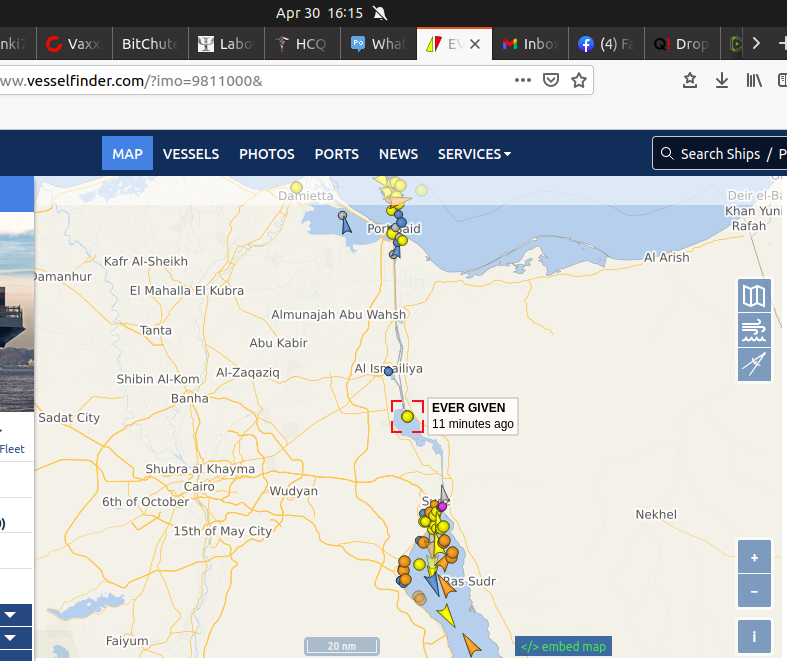
Task: Expand the SERVICES dropdown menu
Action: [x=474, y=154]
